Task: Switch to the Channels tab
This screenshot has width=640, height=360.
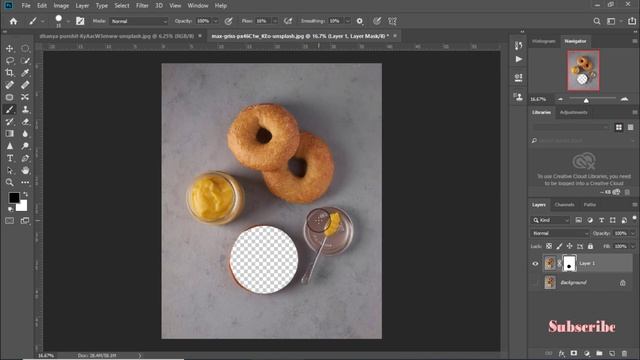Action: coord(564,204)
